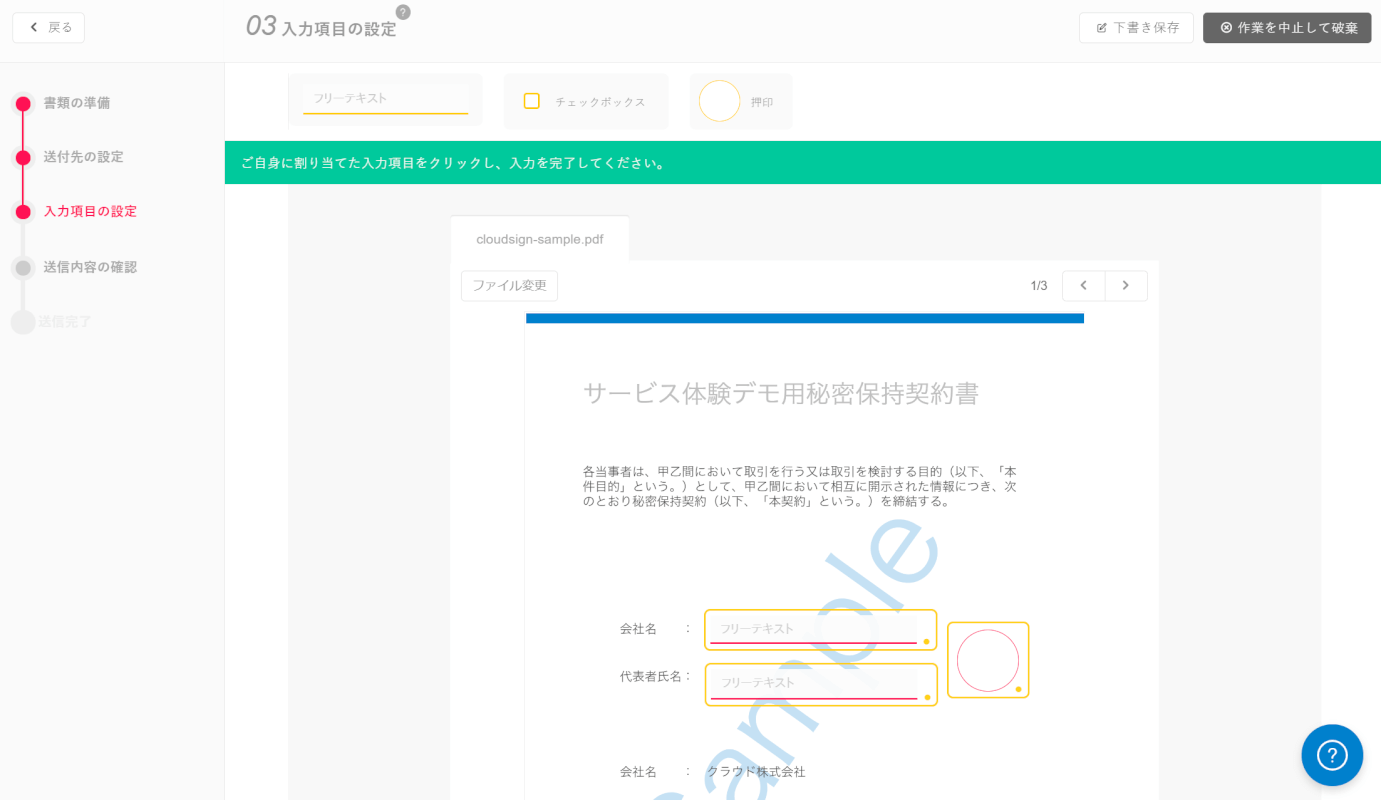
Task: Click the 1/3 page indicator
Action: pos(1040,285)
